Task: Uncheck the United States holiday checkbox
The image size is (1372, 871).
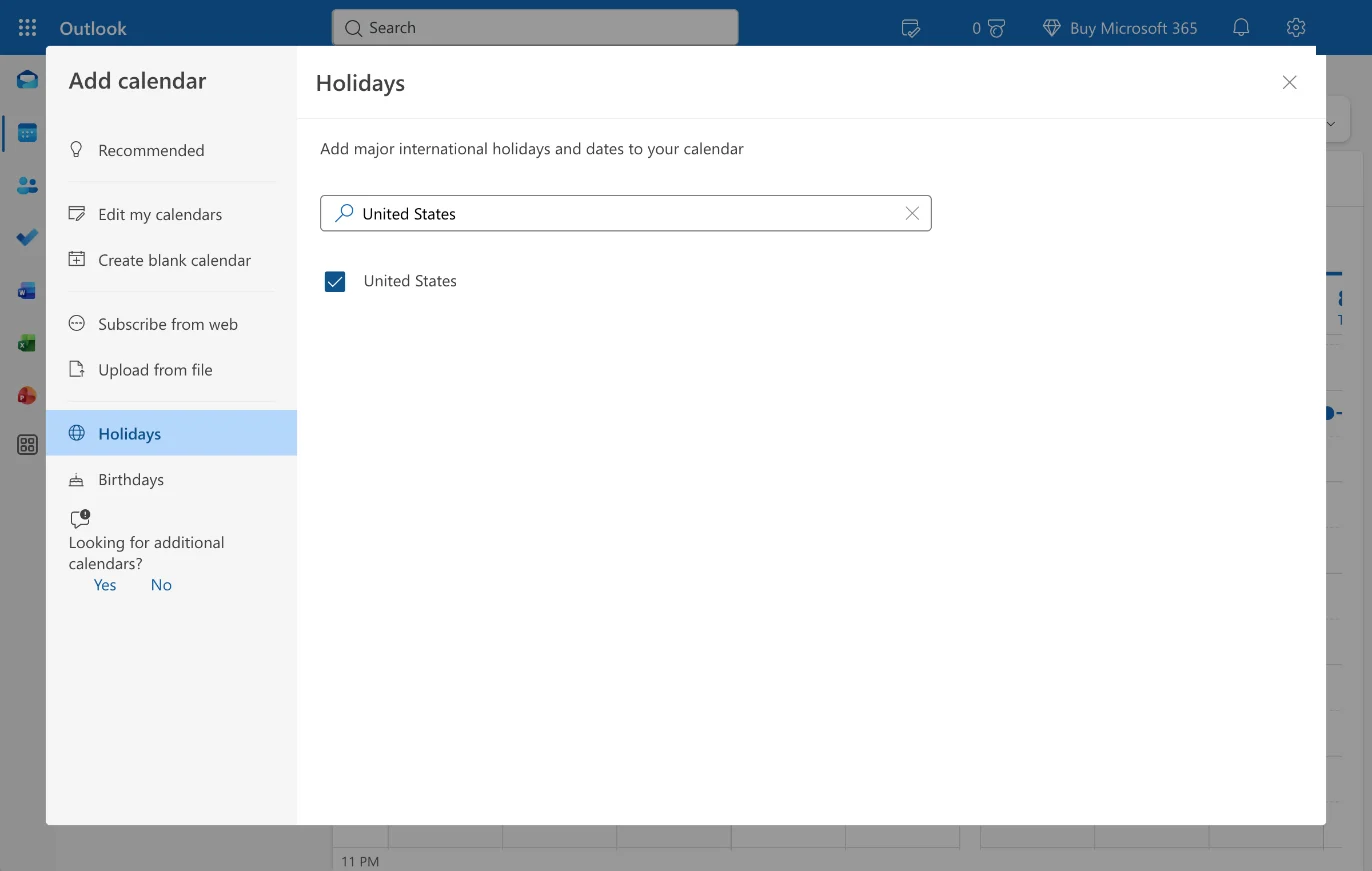Action: tap(335, 282)
